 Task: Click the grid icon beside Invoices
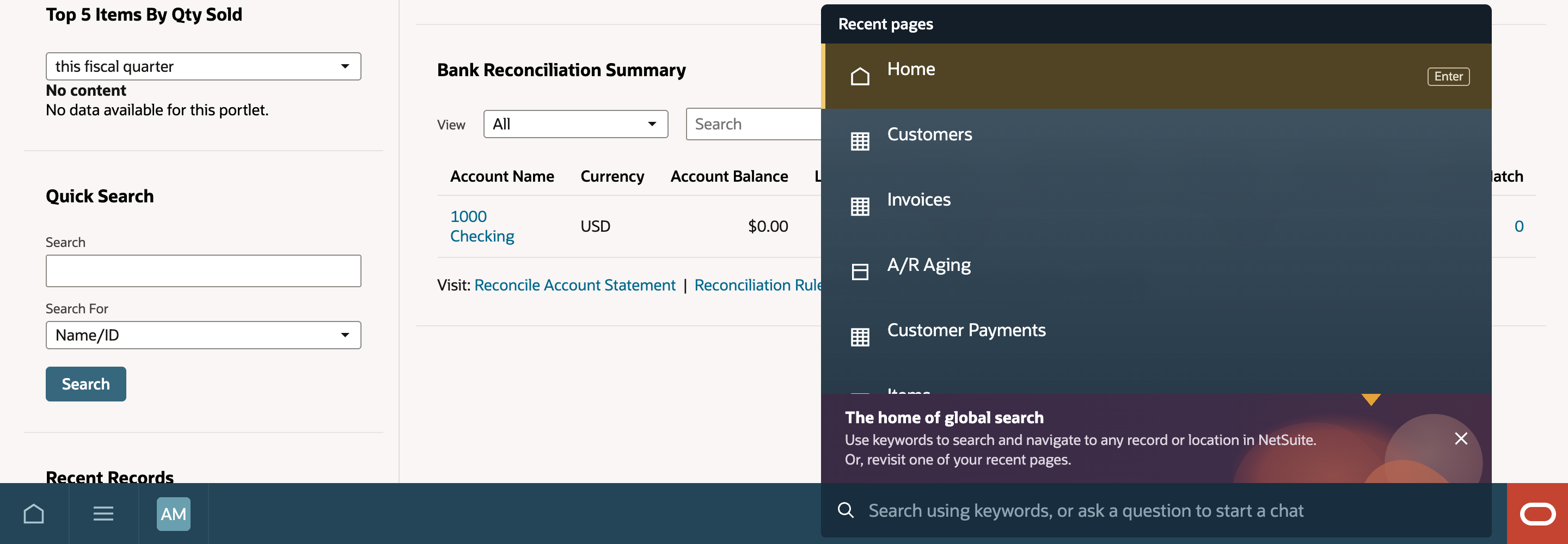[860, 206]
